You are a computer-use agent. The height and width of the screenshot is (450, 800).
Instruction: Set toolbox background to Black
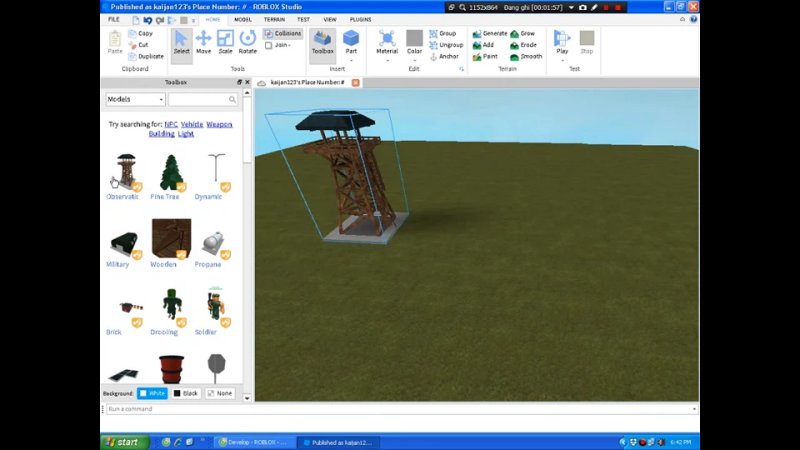pos(185,393)
